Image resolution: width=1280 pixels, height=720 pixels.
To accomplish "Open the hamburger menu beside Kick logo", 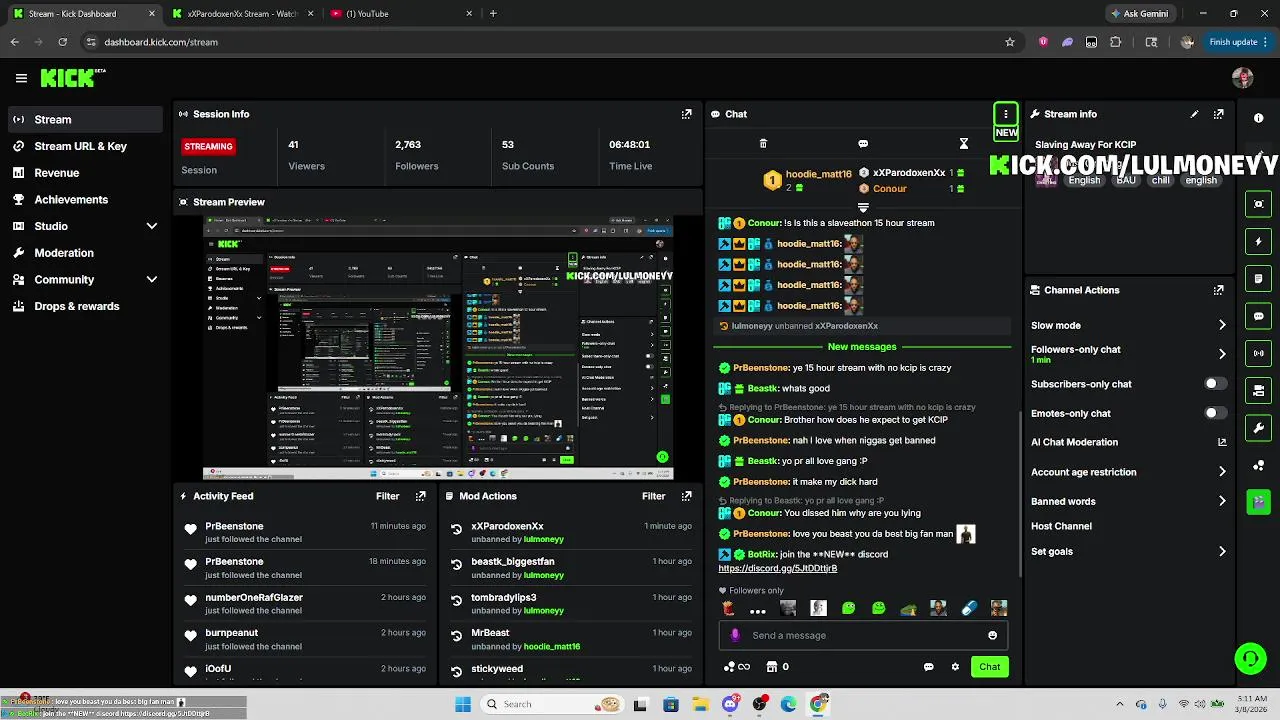I will pyautogui.click(x=21, y=78).
